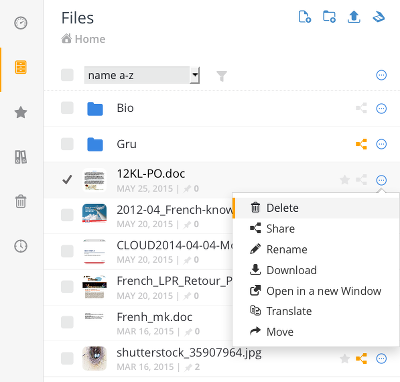
Task: Select the Files icon in sidebar
Action: (21, 67)
